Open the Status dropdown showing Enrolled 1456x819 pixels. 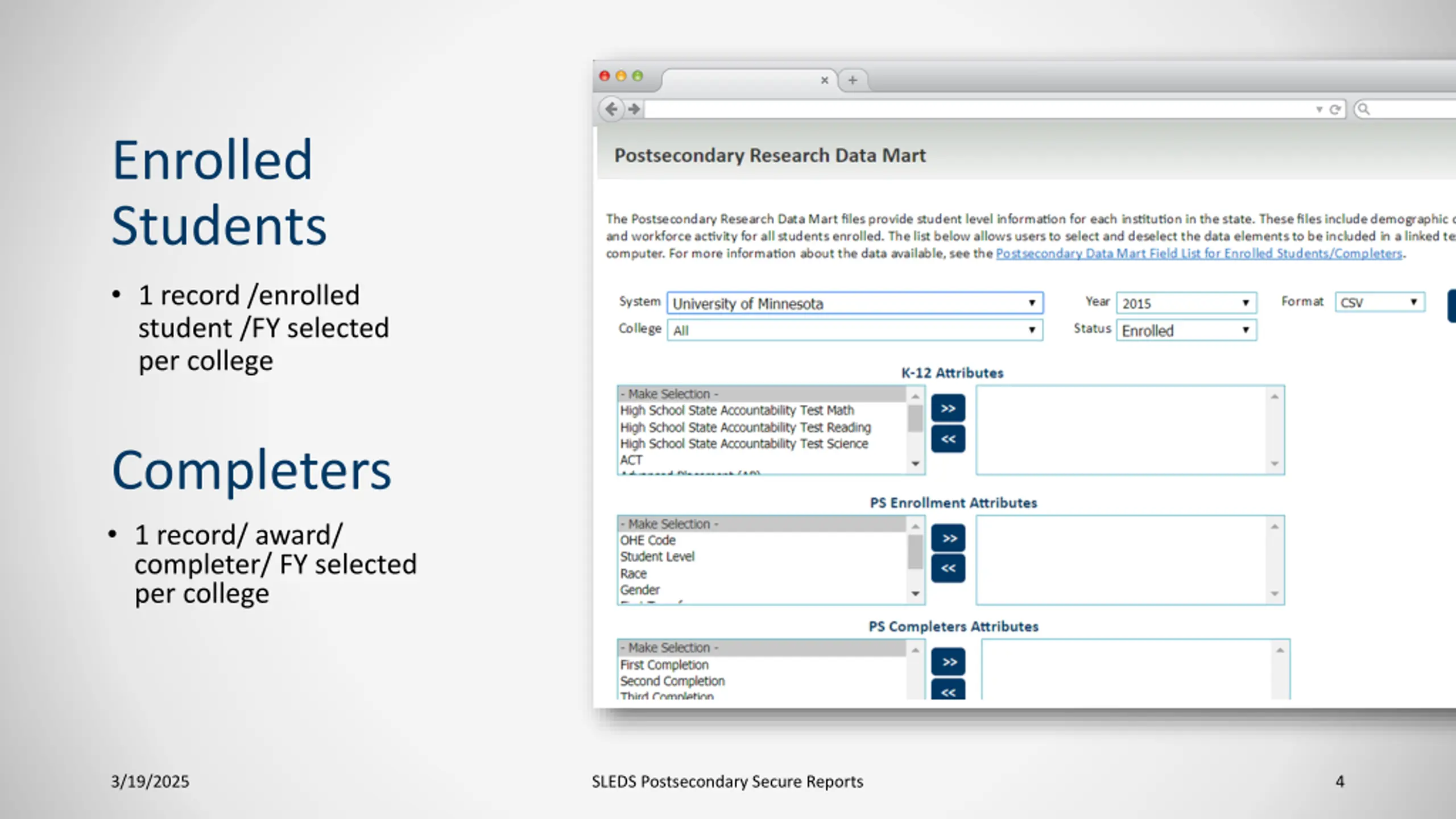coord(1186,330)
